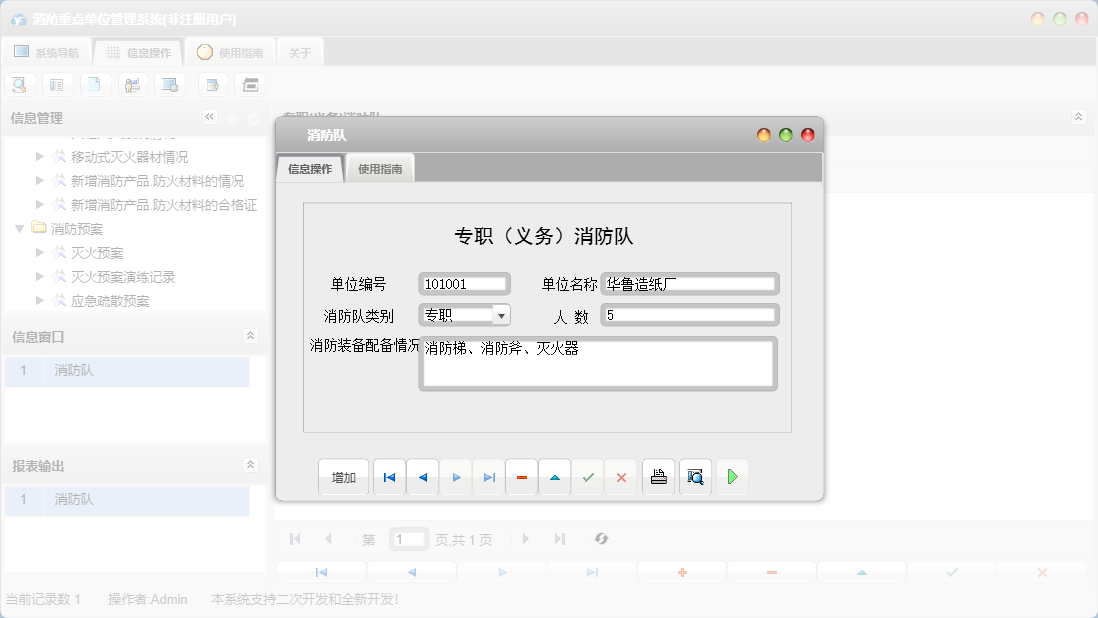The height and width of the screenshot is (618, 1098).
Task: Jump to first record using the first-record arrow
Action: (389, 477)
